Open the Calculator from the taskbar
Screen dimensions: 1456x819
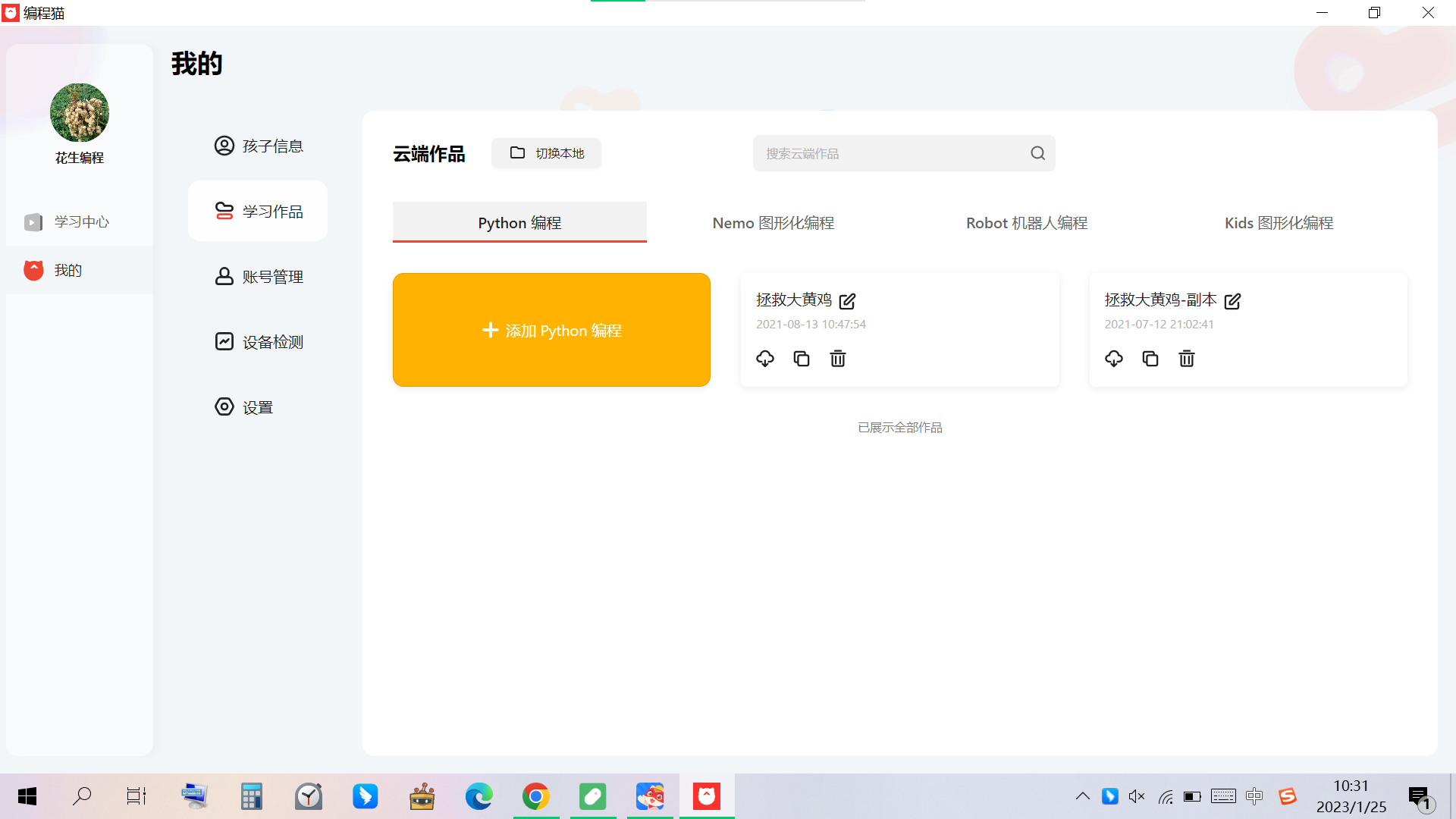point(251,796)
